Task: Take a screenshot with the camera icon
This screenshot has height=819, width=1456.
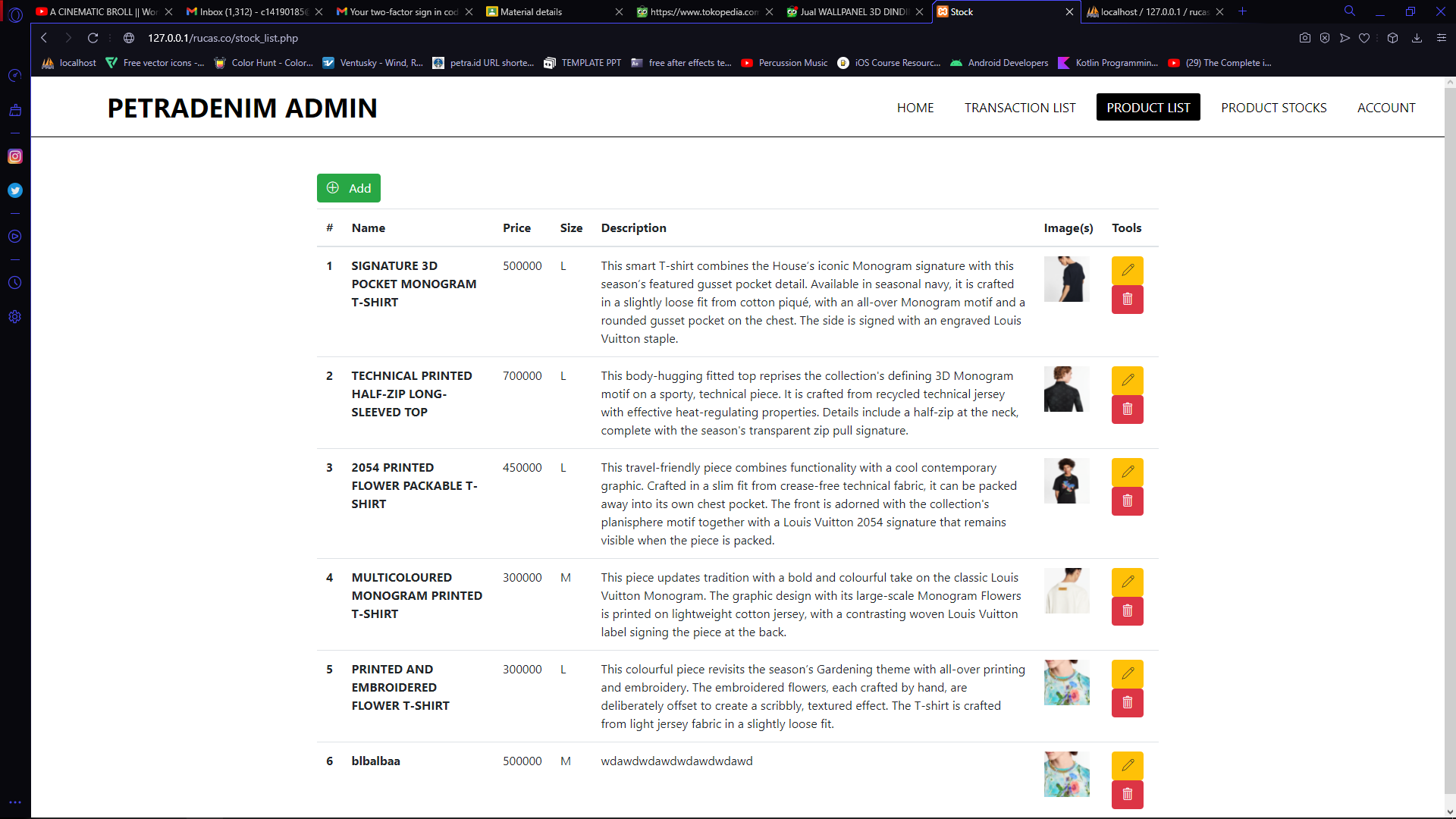Action: pos(1304,38)
